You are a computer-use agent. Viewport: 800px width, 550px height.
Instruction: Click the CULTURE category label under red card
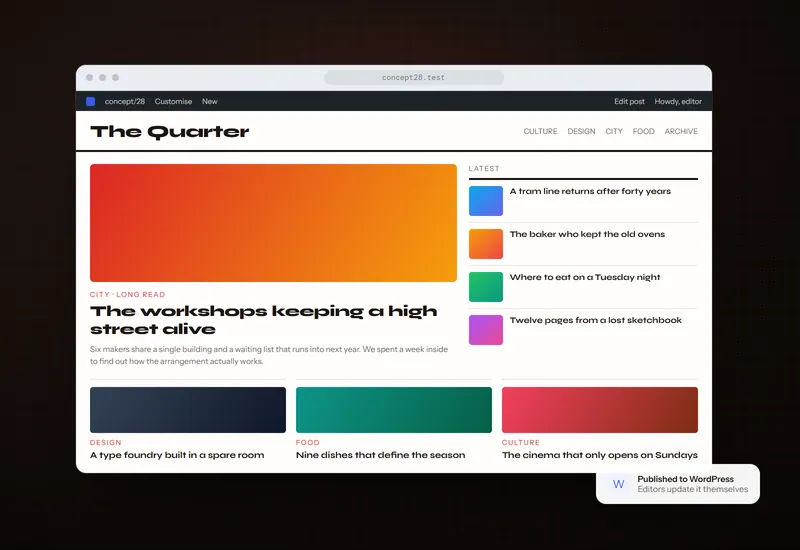tap(520, 442)
